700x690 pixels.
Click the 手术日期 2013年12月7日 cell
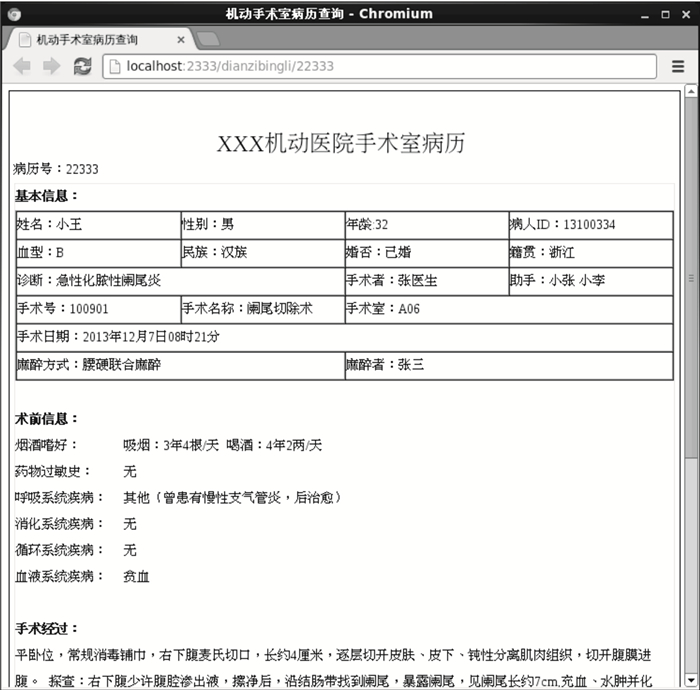(x=344, y=337)
